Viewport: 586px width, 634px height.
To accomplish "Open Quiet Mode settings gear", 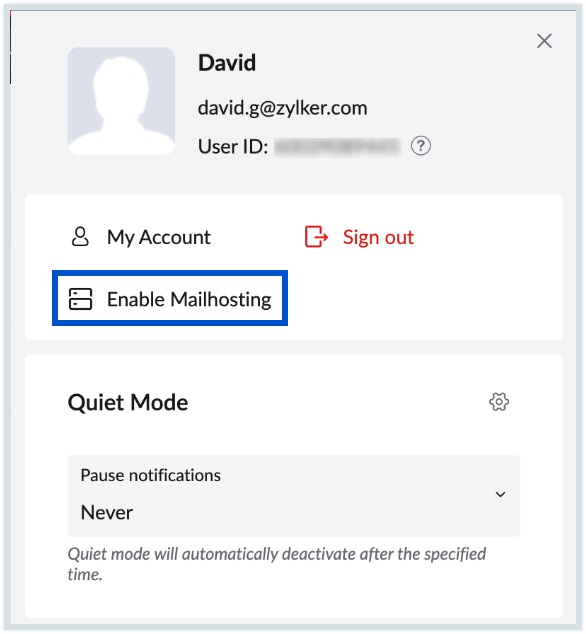I will tap(499, 402).
